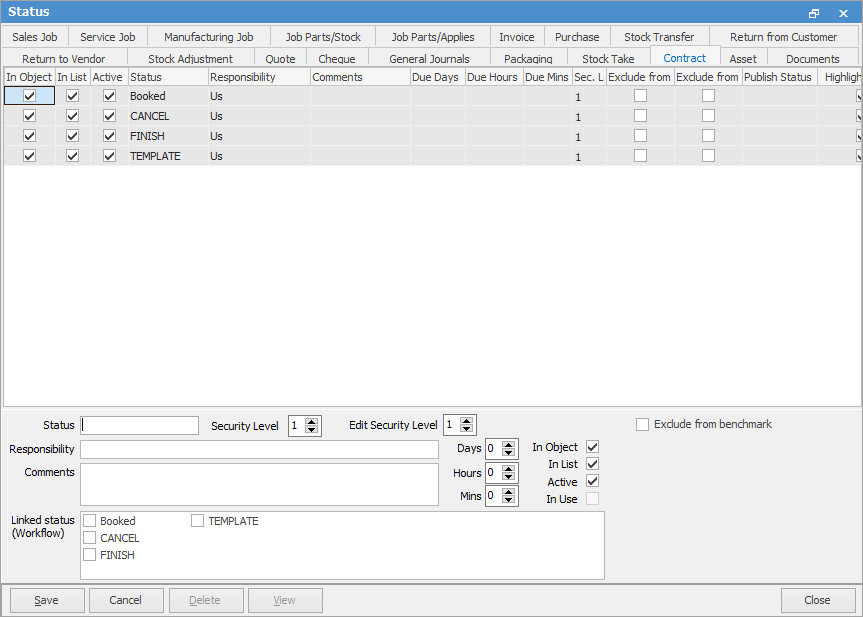The height and width of the screenshot is (617, 863).
Task: Click the Save button
Action: [x=46, y=600]
